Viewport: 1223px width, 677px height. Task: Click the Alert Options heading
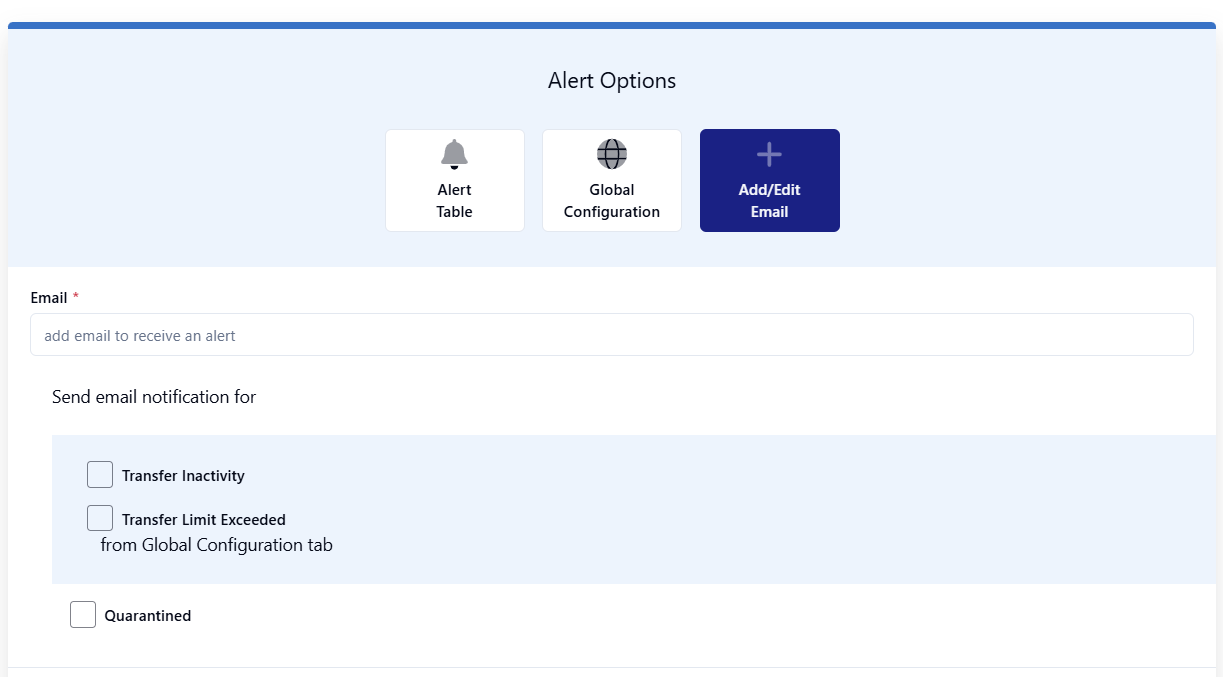point(611,81)
